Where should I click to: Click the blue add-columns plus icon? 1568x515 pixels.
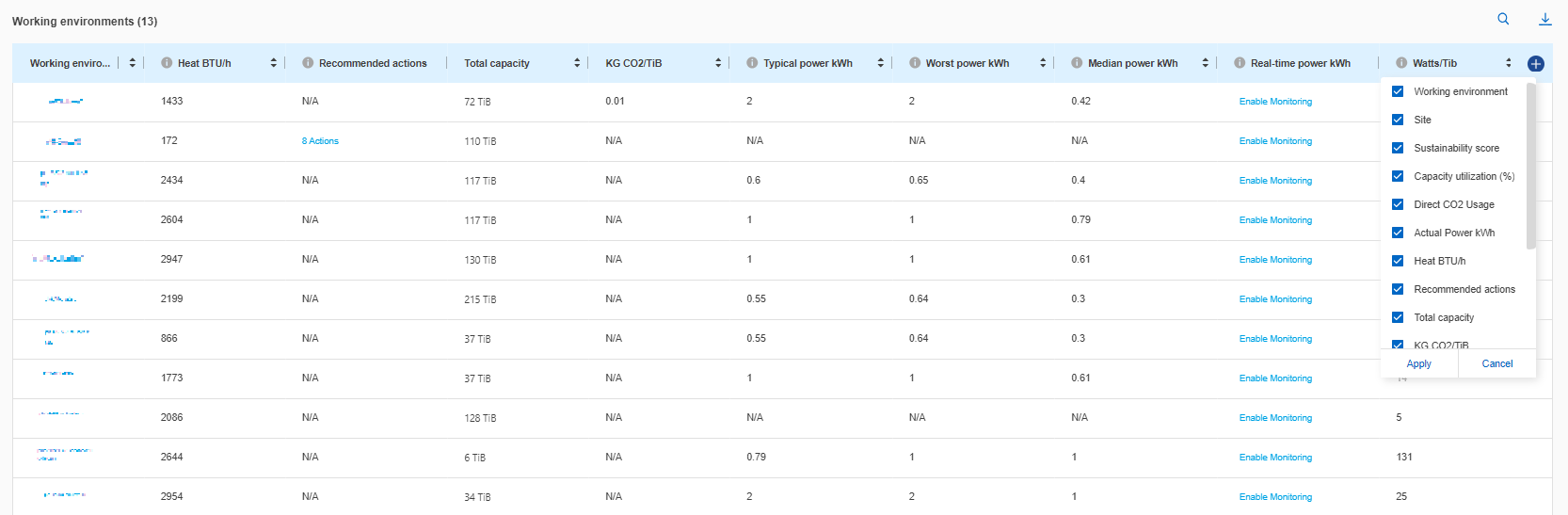point(1535,64)
